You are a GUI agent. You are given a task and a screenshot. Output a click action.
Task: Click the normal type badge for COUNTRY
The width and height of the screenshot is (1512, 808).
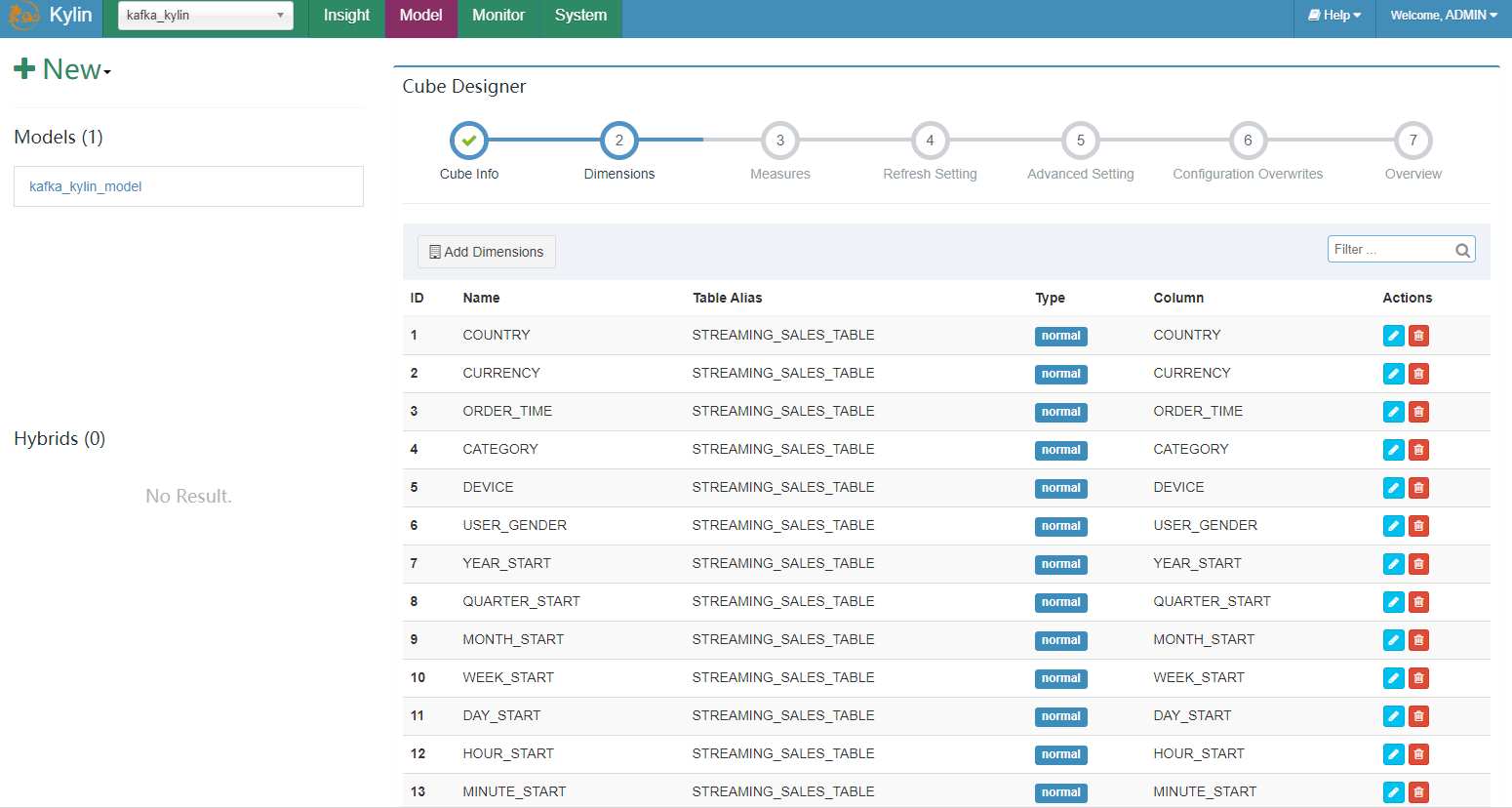tap(1061, 336)
